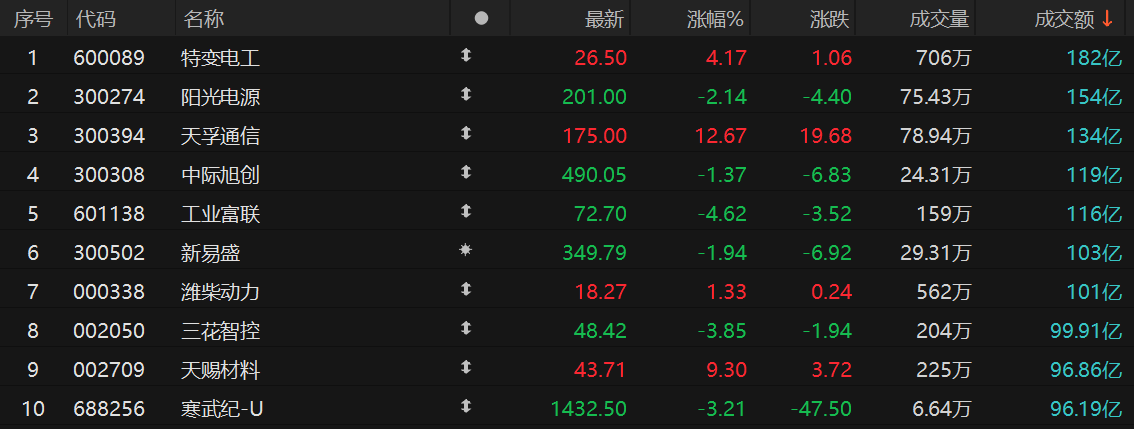1134x429 pixels.
Task: Click the starburst icon next to 新易盛
Action: 465,252
